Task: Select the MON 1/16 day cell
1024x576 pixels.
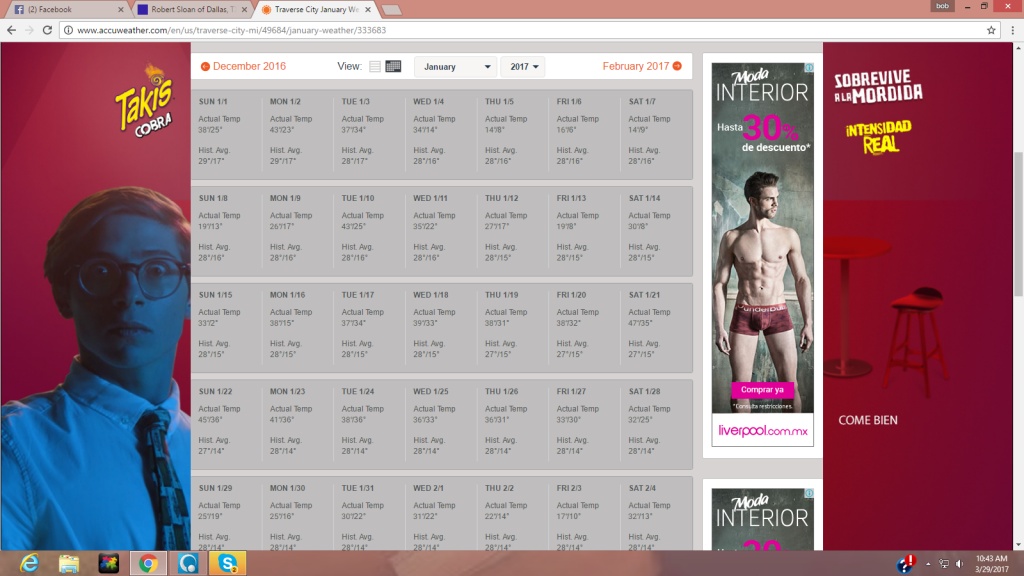Action: coord(298,327)
